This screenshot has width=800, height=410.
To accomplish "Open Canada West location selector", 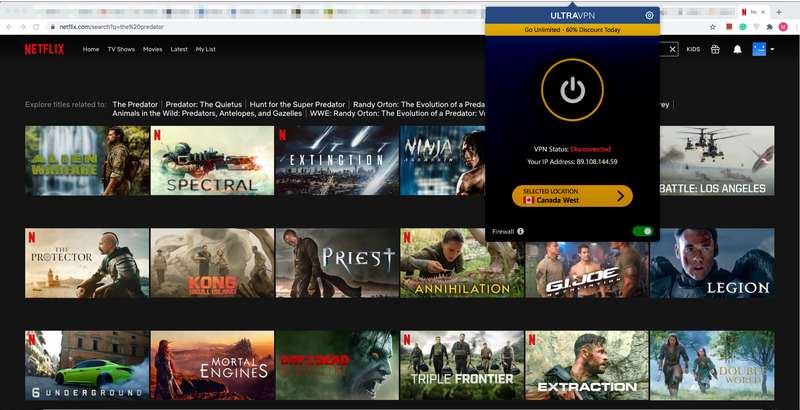I will click(x=572, y=196).
